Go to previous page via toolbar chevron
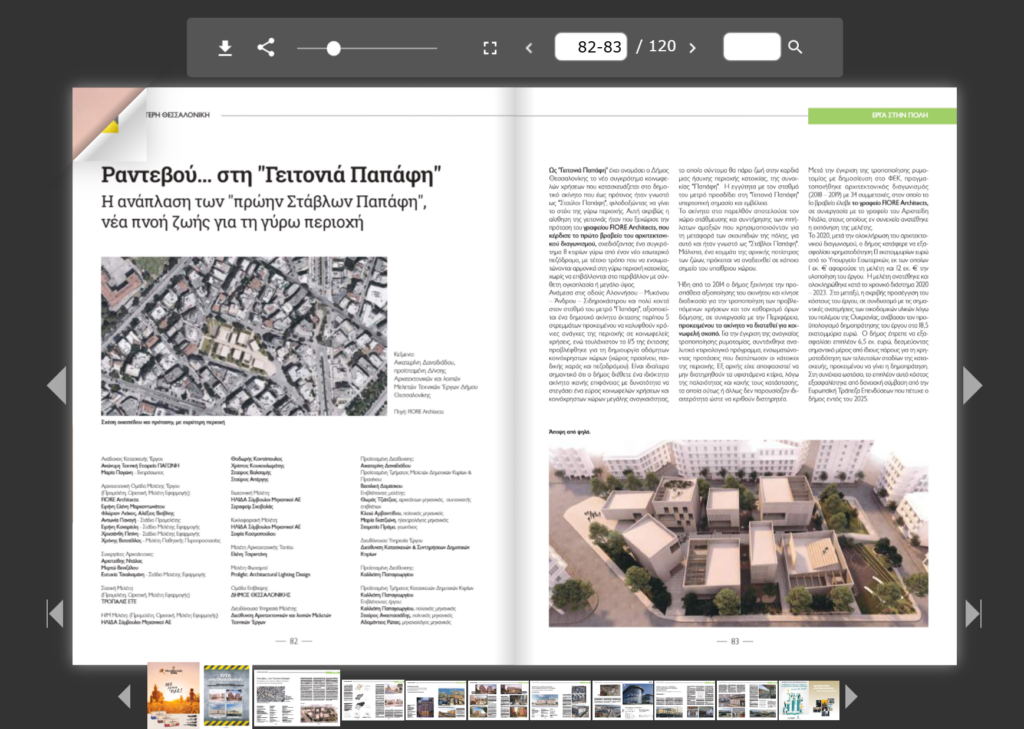 [x=529, y=47]
